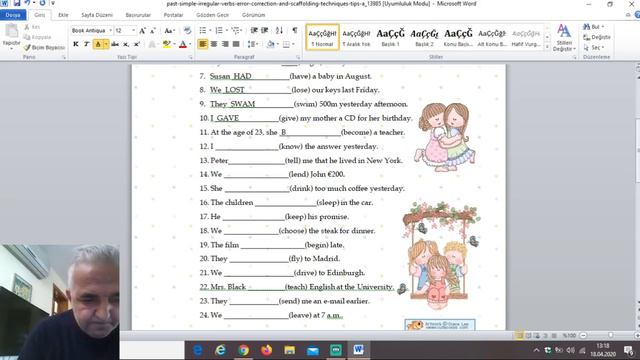Viewport: 640px width, 360px height.
Task: Activate Biçim Boyacısı format painter
Action: coord(44,47)
